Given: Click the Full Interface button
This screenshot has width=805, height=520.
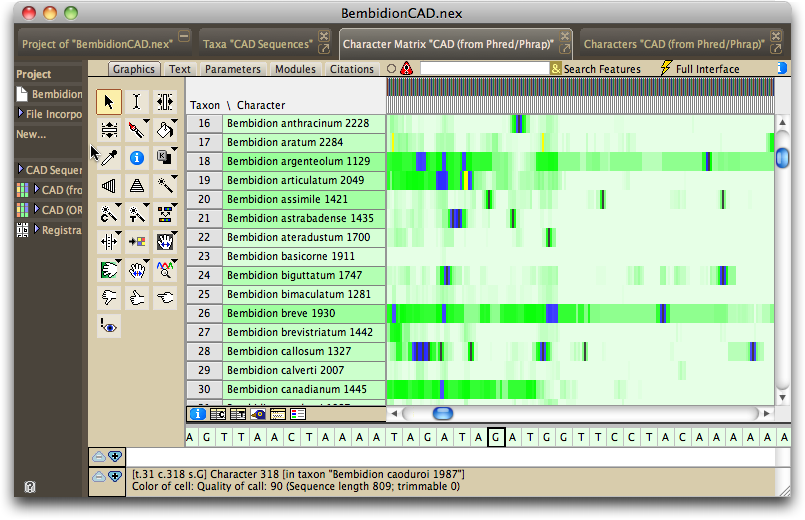Looking at the screenshot, I should (x=701, y=69).
